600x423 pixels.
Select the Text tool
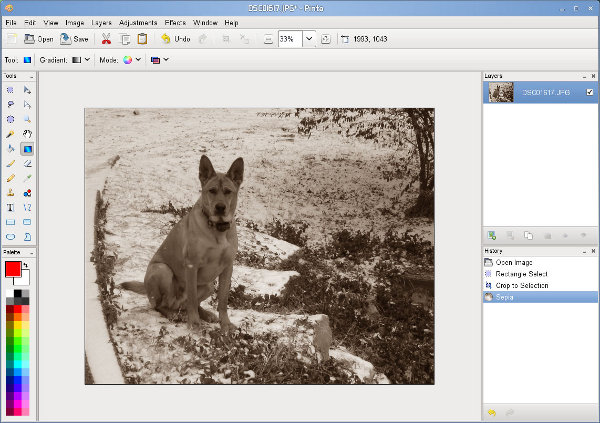click(x=10, y=207)
